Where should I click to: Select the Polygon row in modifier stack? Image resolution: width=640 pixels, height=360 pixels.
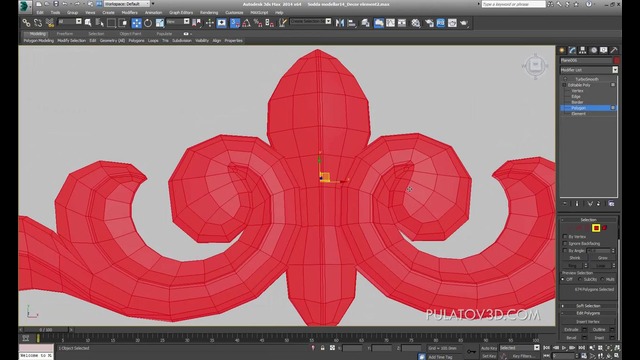(588, 108)
